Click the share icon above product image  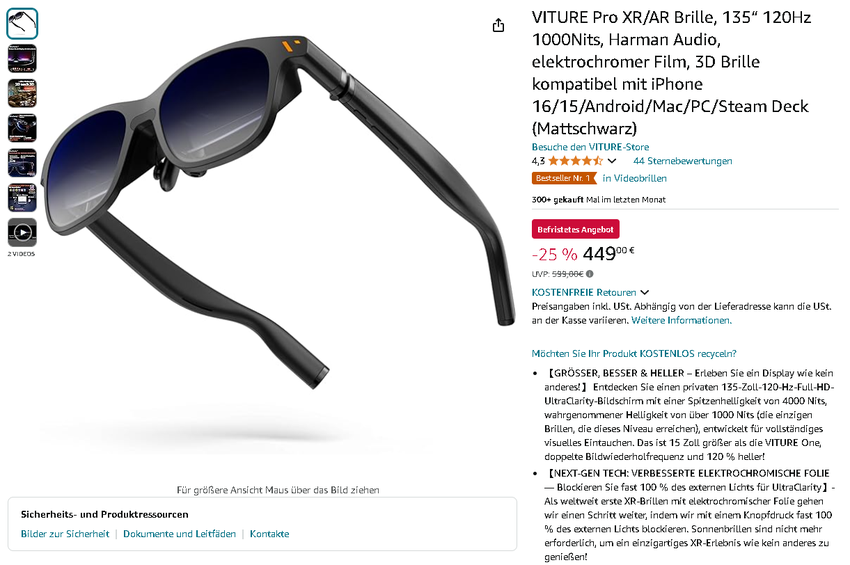point(498,25)
